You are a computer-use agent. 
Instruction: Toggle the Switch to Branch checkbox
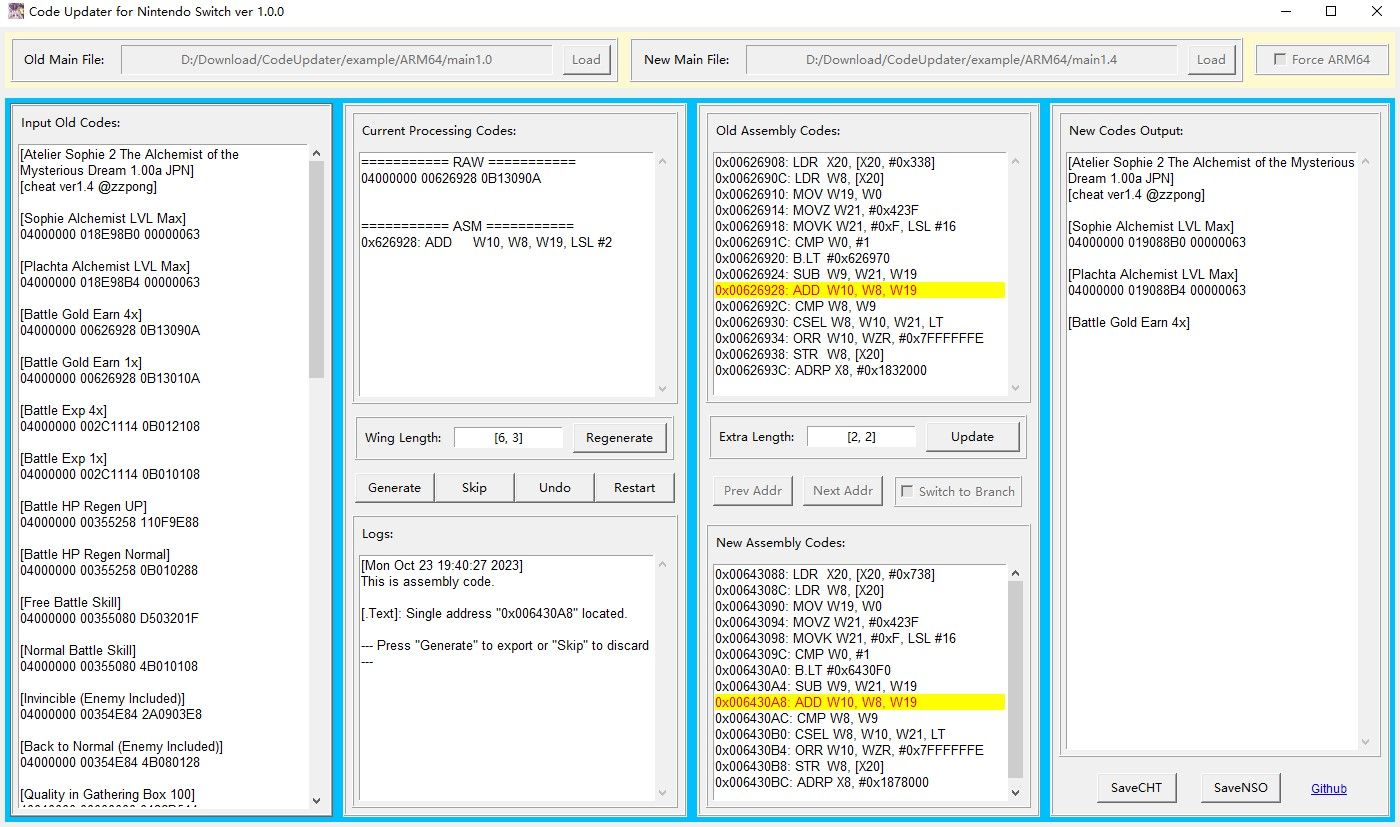pos(907,491)
